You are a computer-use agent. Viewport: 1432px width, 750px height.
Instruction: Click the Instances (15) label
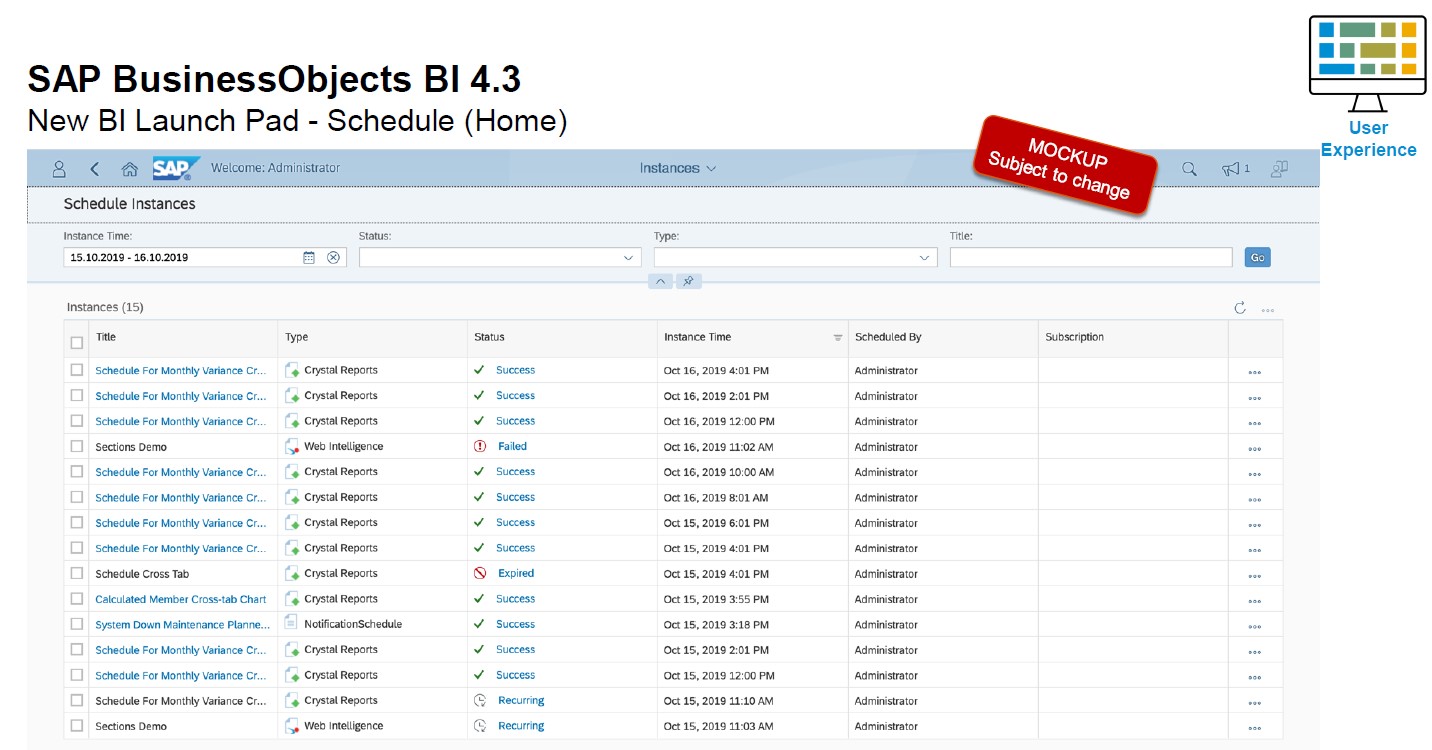click(x=105, y=307)
